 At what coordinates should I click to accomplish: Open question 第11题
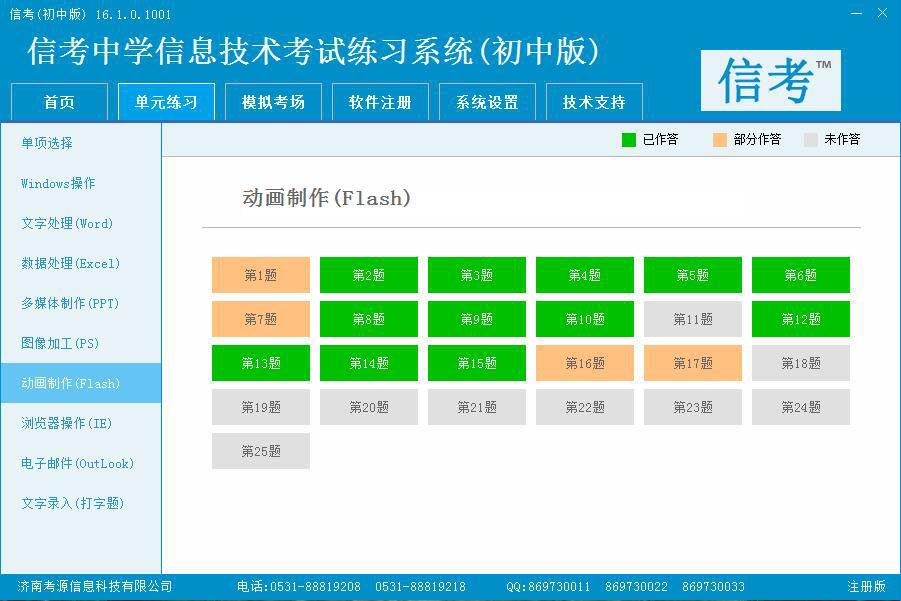(692, 318)
